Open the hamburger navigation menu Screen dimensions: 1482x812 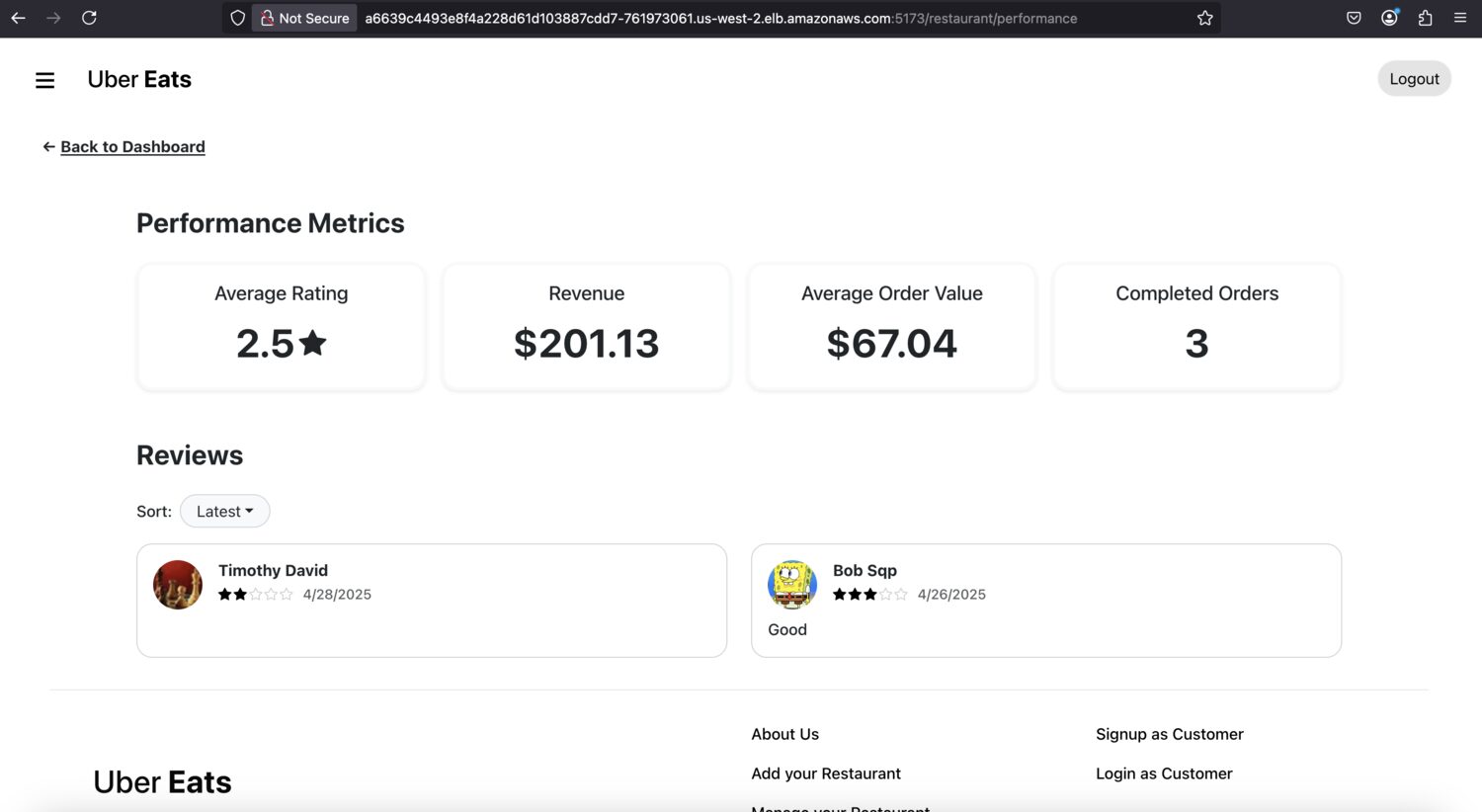(45, 80)
